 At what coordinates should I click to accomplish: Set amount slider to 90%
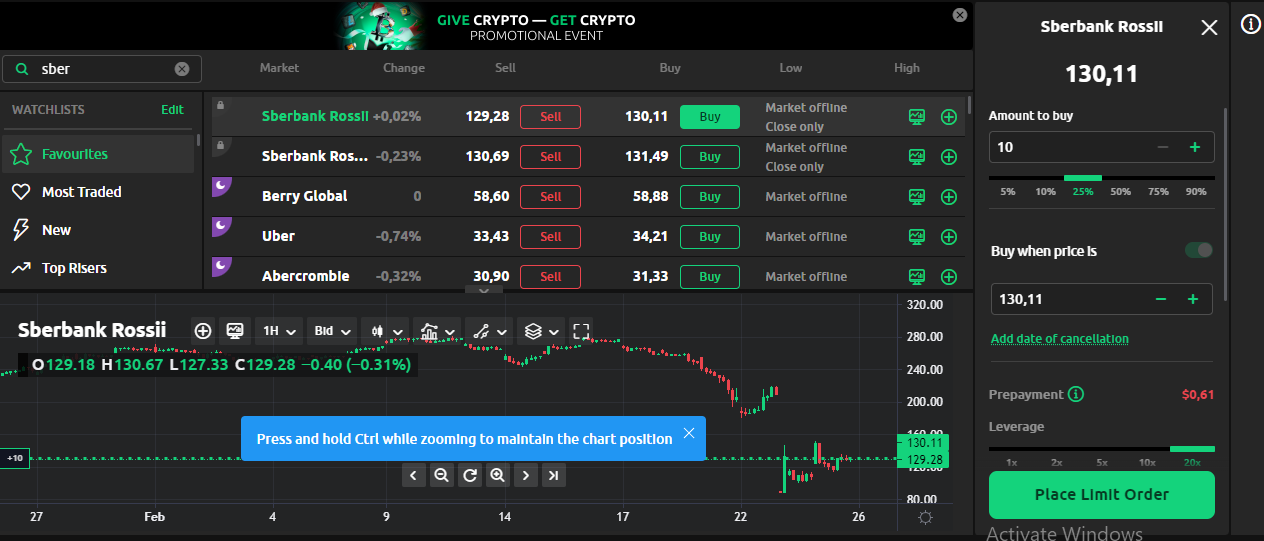(x=1196, y=191)
